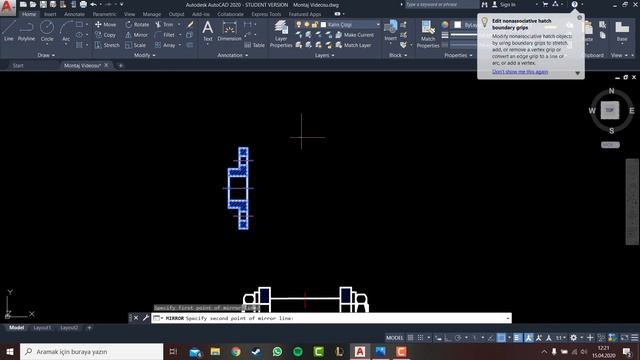640x360 pixels.
Task: Select the Line tool
Action: pyautogui.click(x=9, y=31)
